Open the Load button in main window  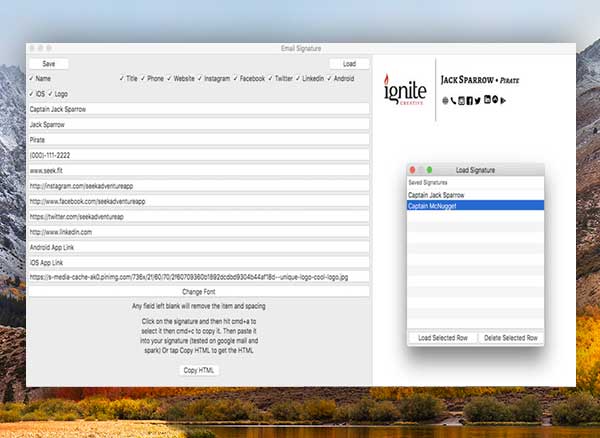pyautogui.click(x=349, y=64)
